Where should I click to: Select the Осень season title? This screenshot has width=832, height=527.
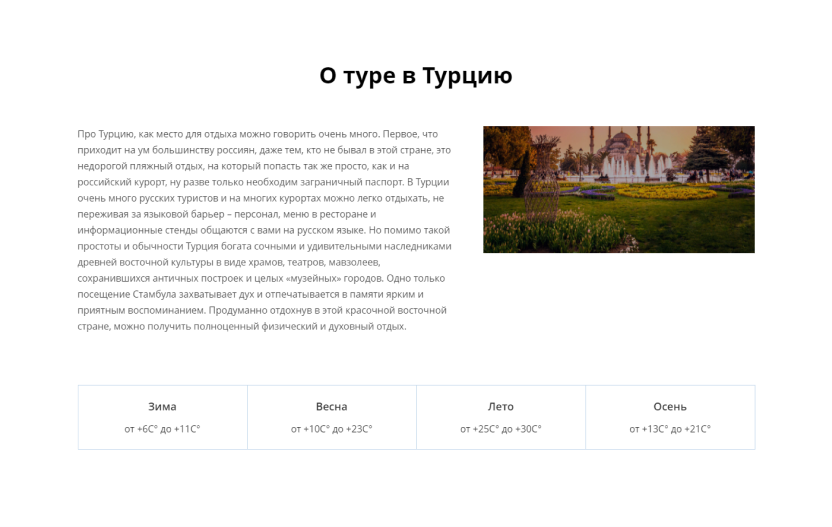tap(669, 407)
